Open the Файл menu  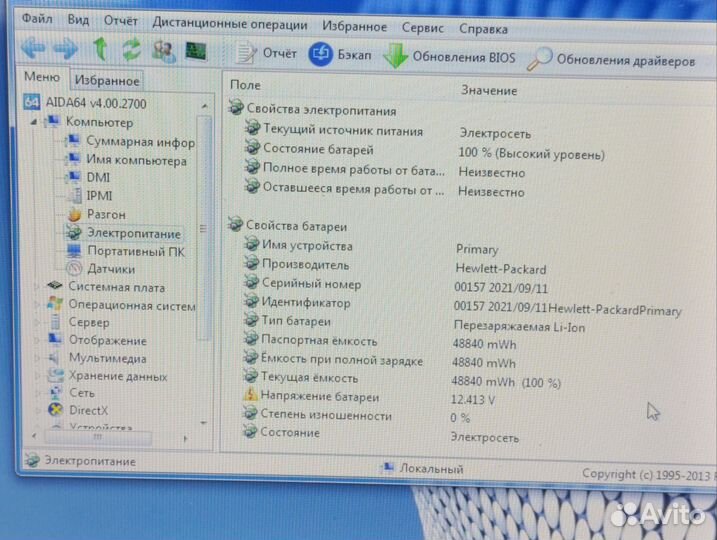pos(37,19)
